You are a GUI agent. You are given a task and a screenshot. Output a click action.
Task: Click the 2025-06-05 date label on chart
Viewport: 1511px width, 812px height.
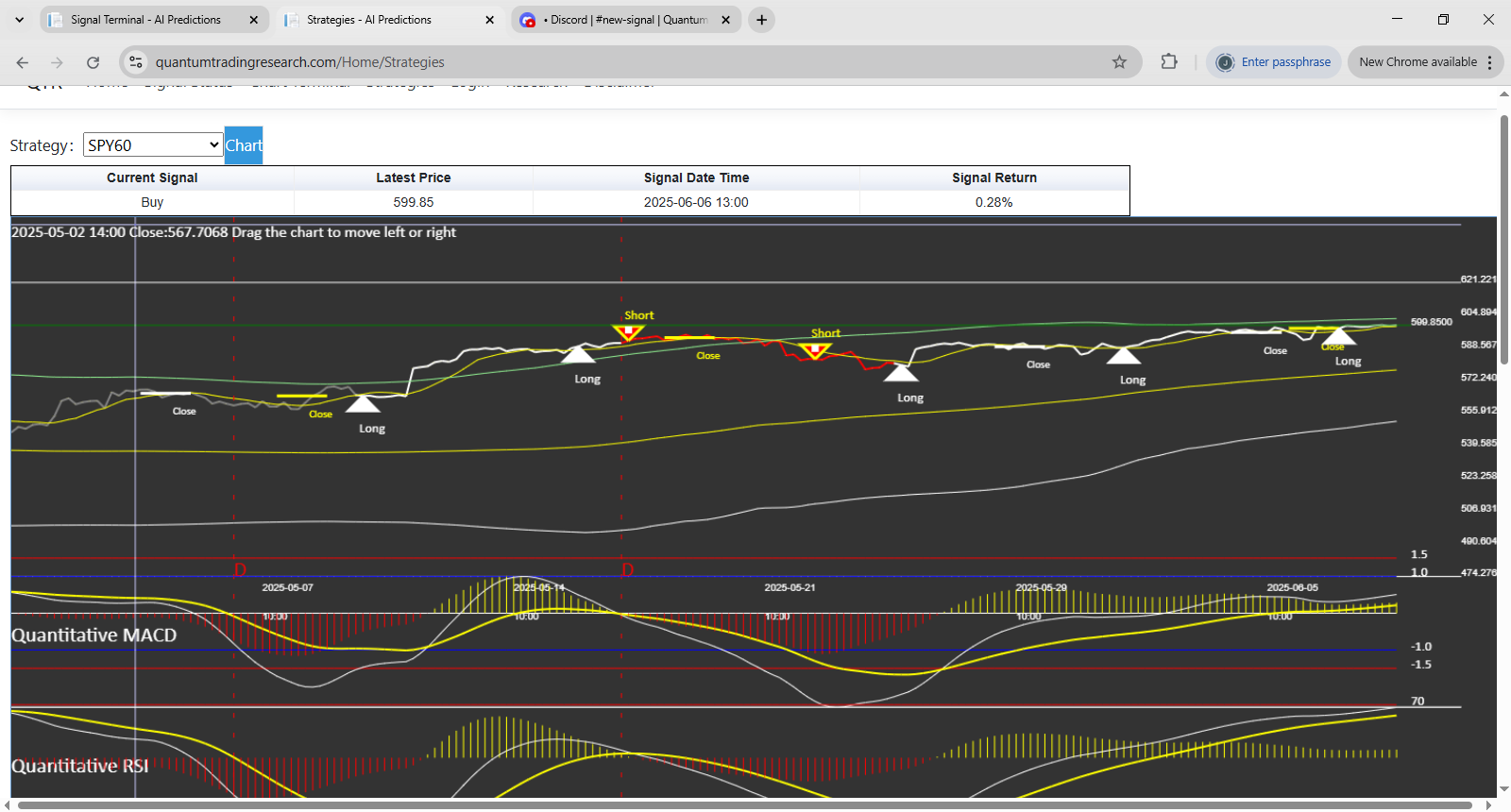(x=1292, y=587)
